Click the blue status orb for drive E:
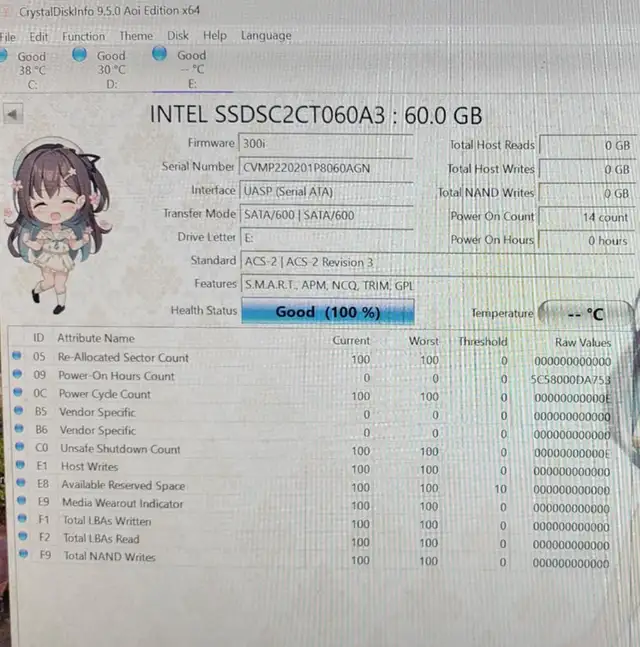 (x=159, y=53)
